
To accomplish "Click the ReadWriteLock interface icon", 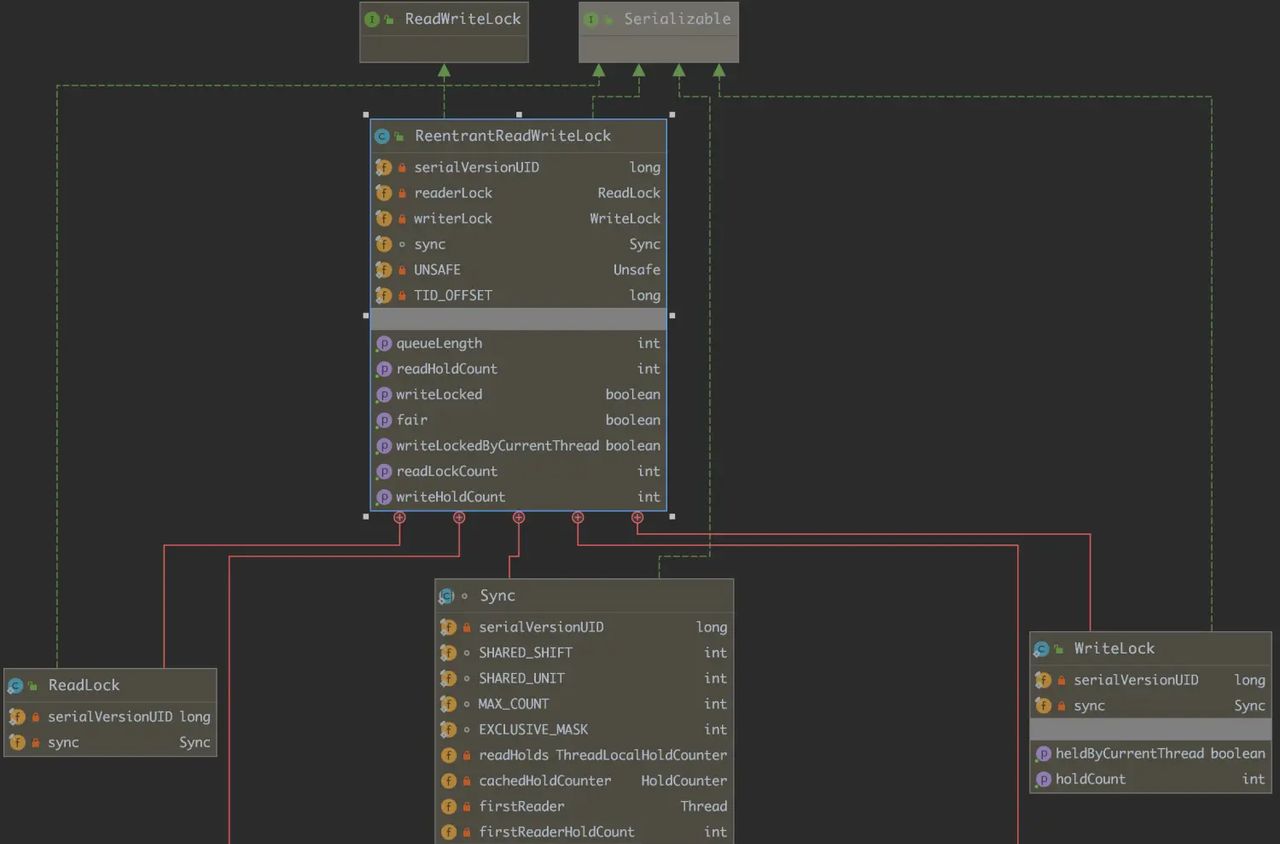I will click(x=372, y=19).
